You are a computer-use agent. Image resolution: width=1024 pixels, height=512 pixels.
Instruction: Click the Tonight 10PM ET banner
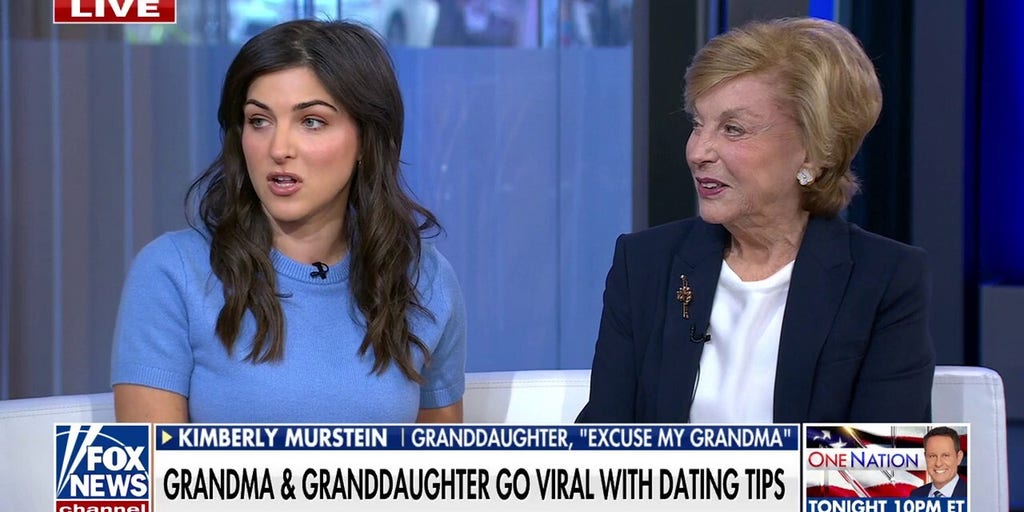point(886,505)
